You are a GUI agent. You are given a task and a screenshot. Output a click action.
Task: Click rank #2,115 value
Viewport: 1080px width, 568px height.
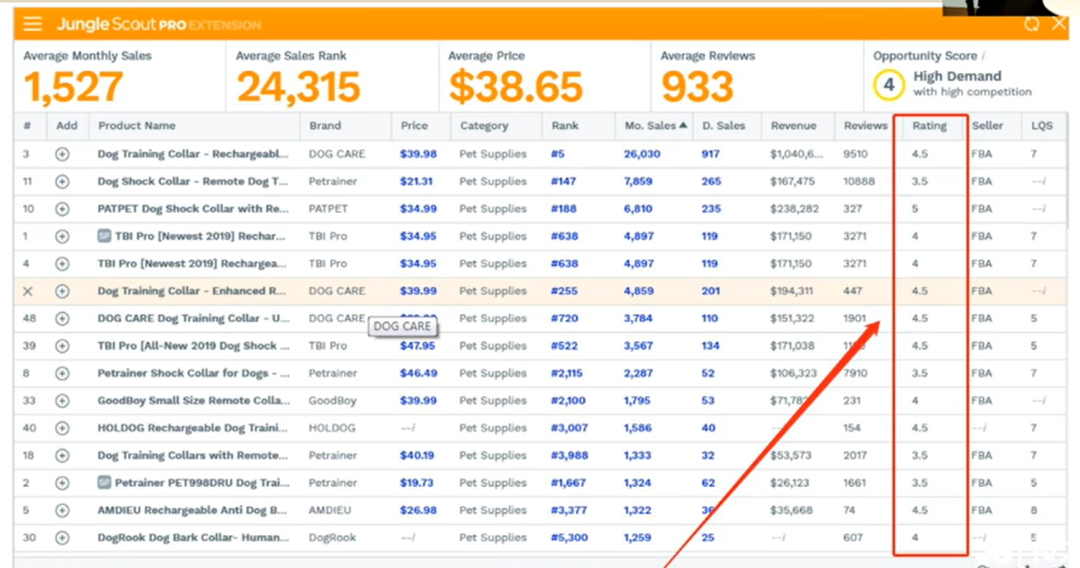[566, 373]
